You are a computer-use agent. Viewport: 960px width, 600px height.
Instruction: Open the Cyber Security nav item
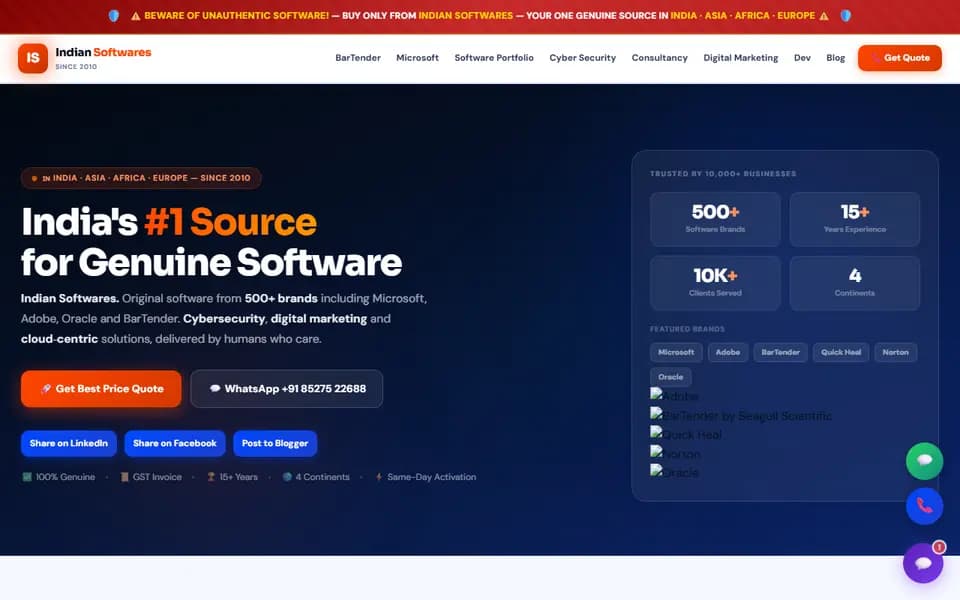583,58
